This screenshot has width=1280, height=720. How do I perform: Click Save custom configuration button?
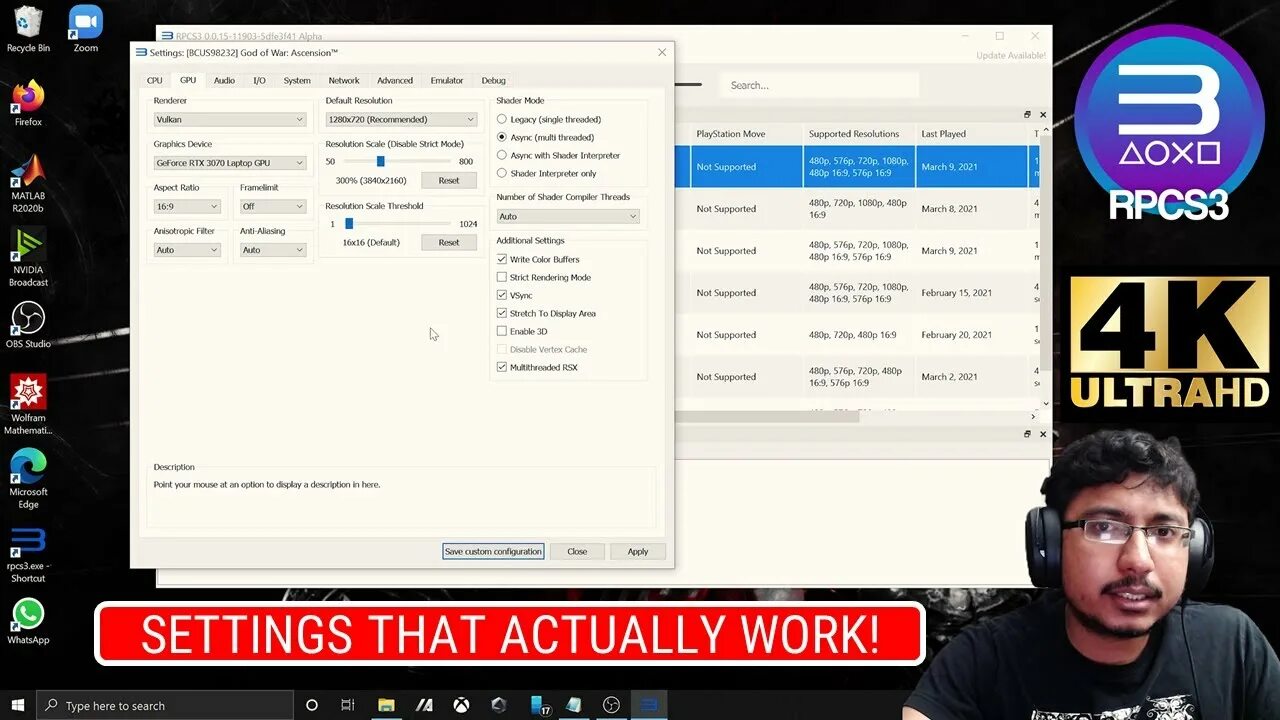493,551
